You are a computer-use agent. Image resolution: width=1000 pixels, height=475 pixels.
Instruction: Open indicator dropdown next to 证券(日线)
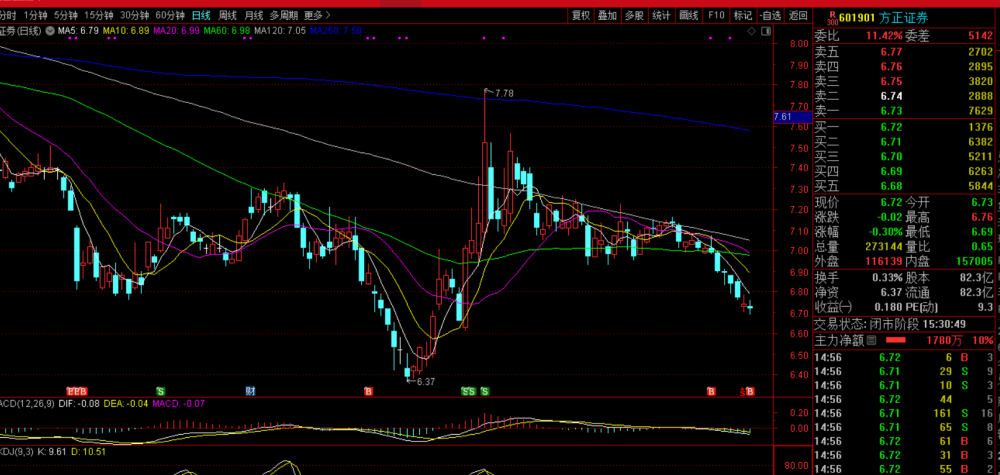[x=50, y=31]
